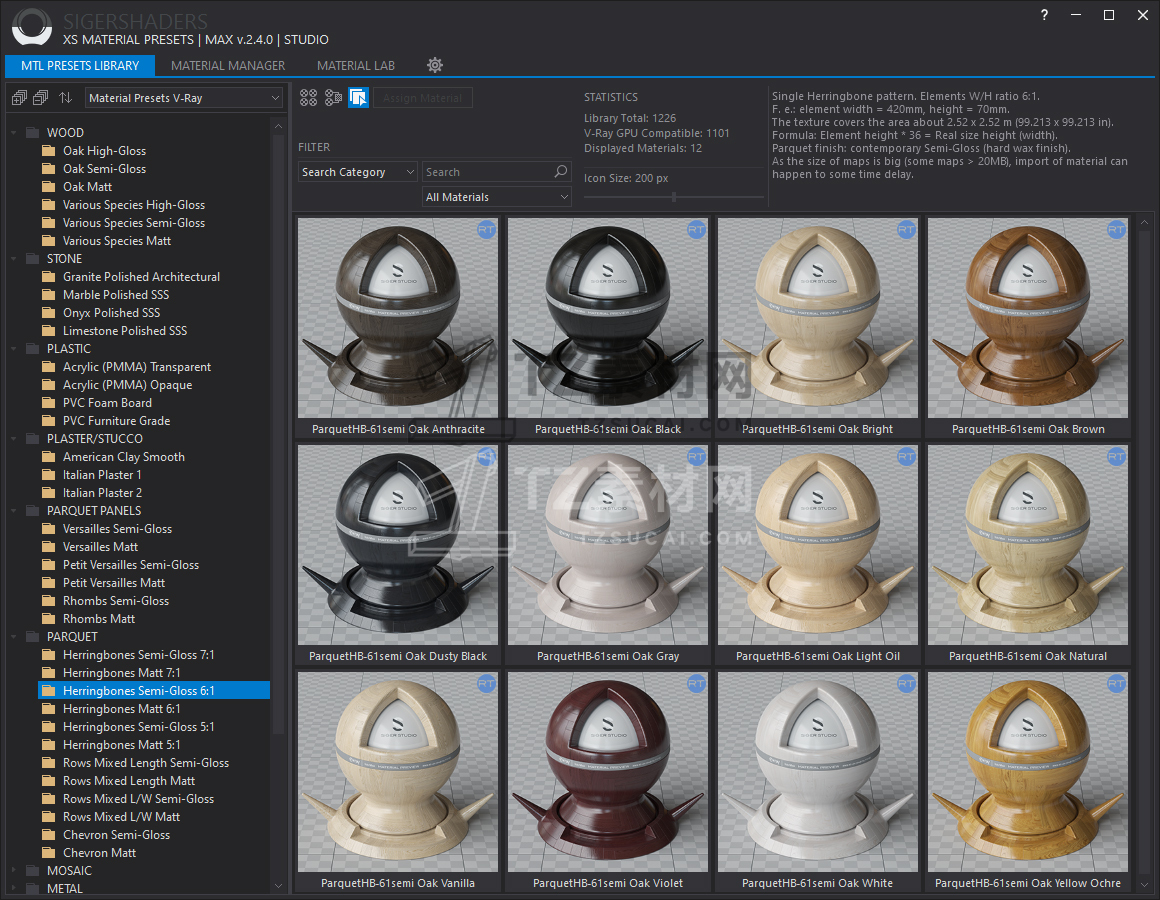Click the folder icon beside Rhombs Semi-Gloss
Image resolution: width=1160 pixels, height=900 pixels.
[49, 601]
